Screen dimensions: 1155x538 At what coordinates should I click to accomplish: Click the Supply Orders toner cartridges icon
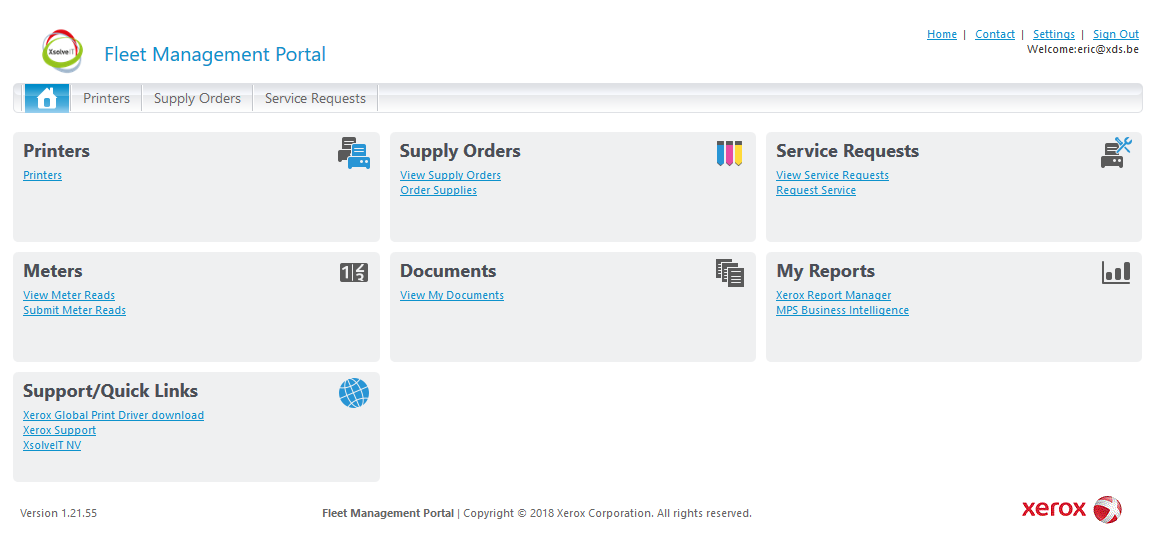coord(729,153)
